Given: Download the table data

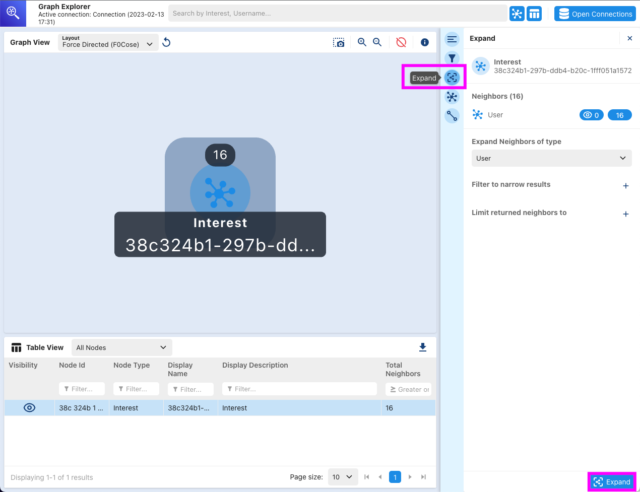Looking at the screenshot, I should coord(422,347).
